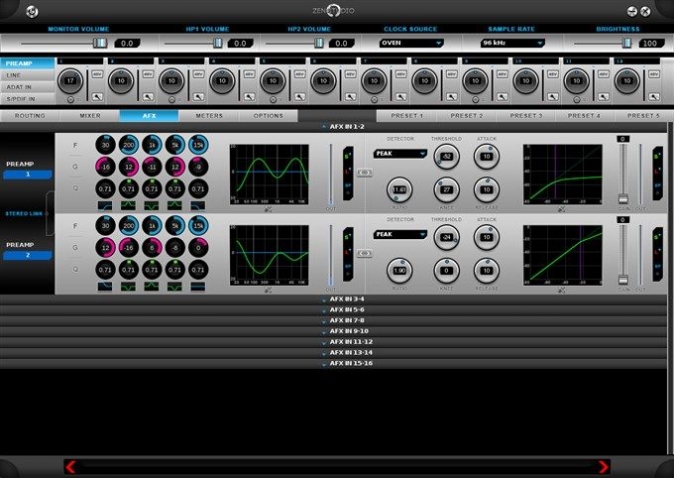Toggle 48V phantom power on preamp 1
674x478 pixels.
point(97,74)
